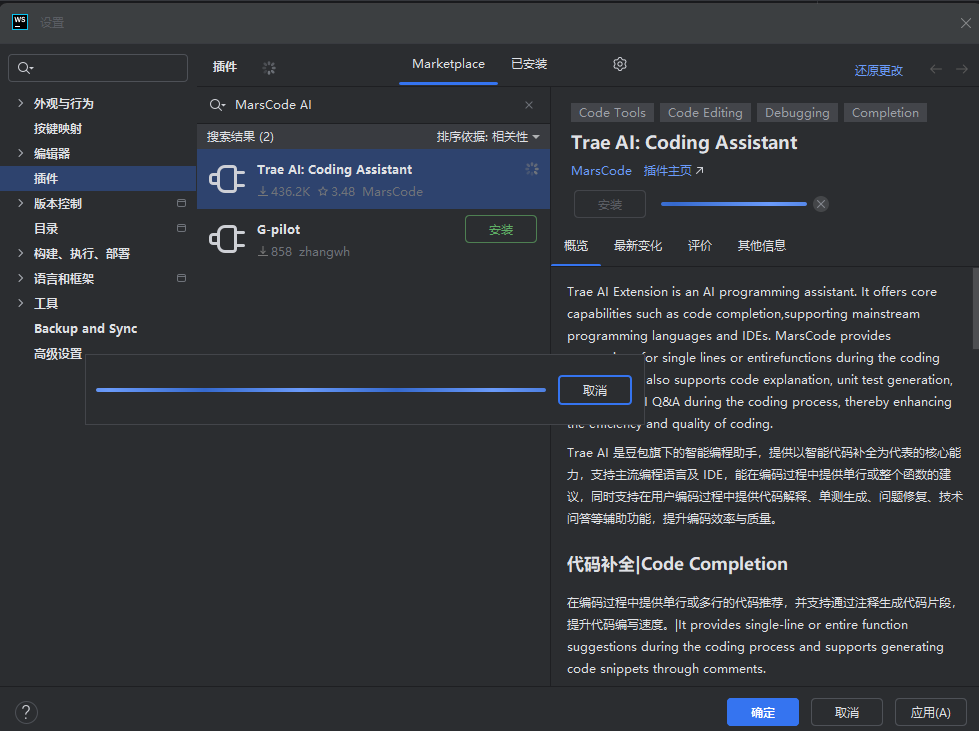Open the MarsCode vendor link

(601, 170)
